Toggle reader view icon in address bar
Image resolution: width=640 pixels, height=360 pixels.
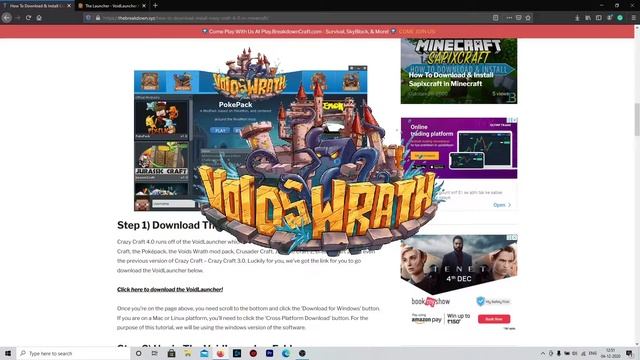tap(496, 18)
